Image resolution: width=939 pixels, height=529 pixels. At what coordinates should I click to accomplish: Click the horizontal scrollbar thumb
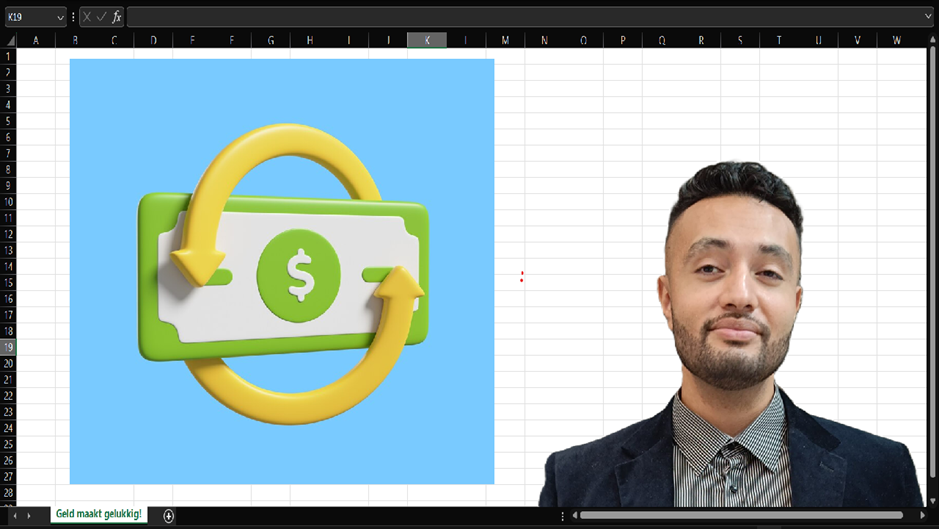coord(742,516)
